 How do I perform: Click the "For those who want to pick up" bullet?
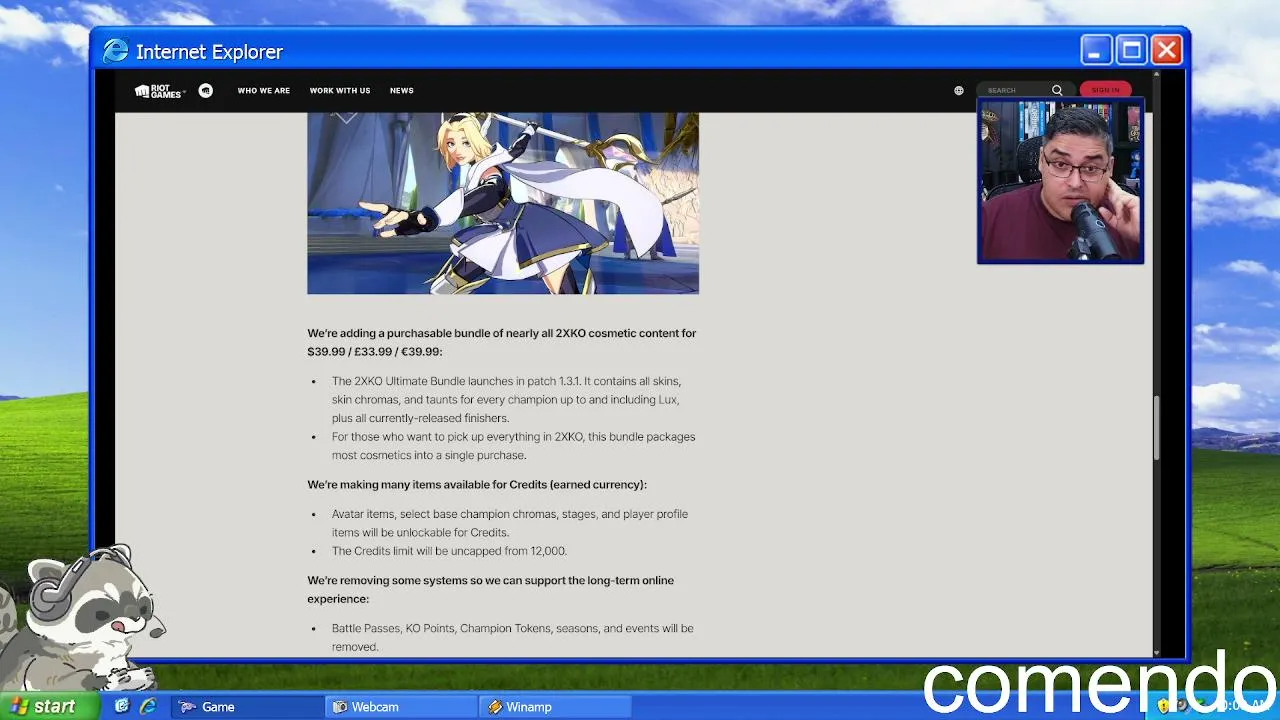click(x=513, y=446)
